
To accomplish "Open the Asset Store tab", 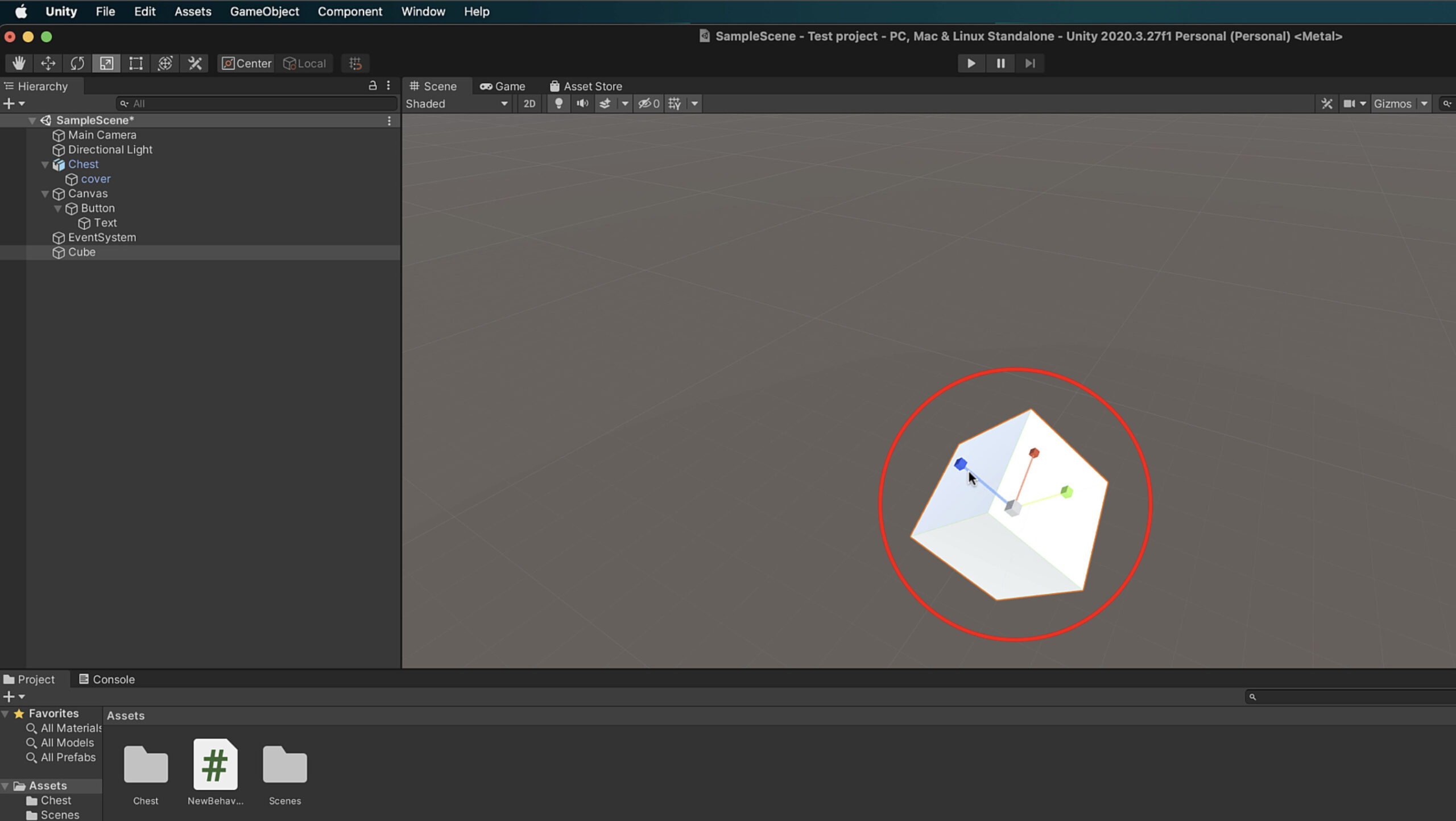I will click(586, 86).
